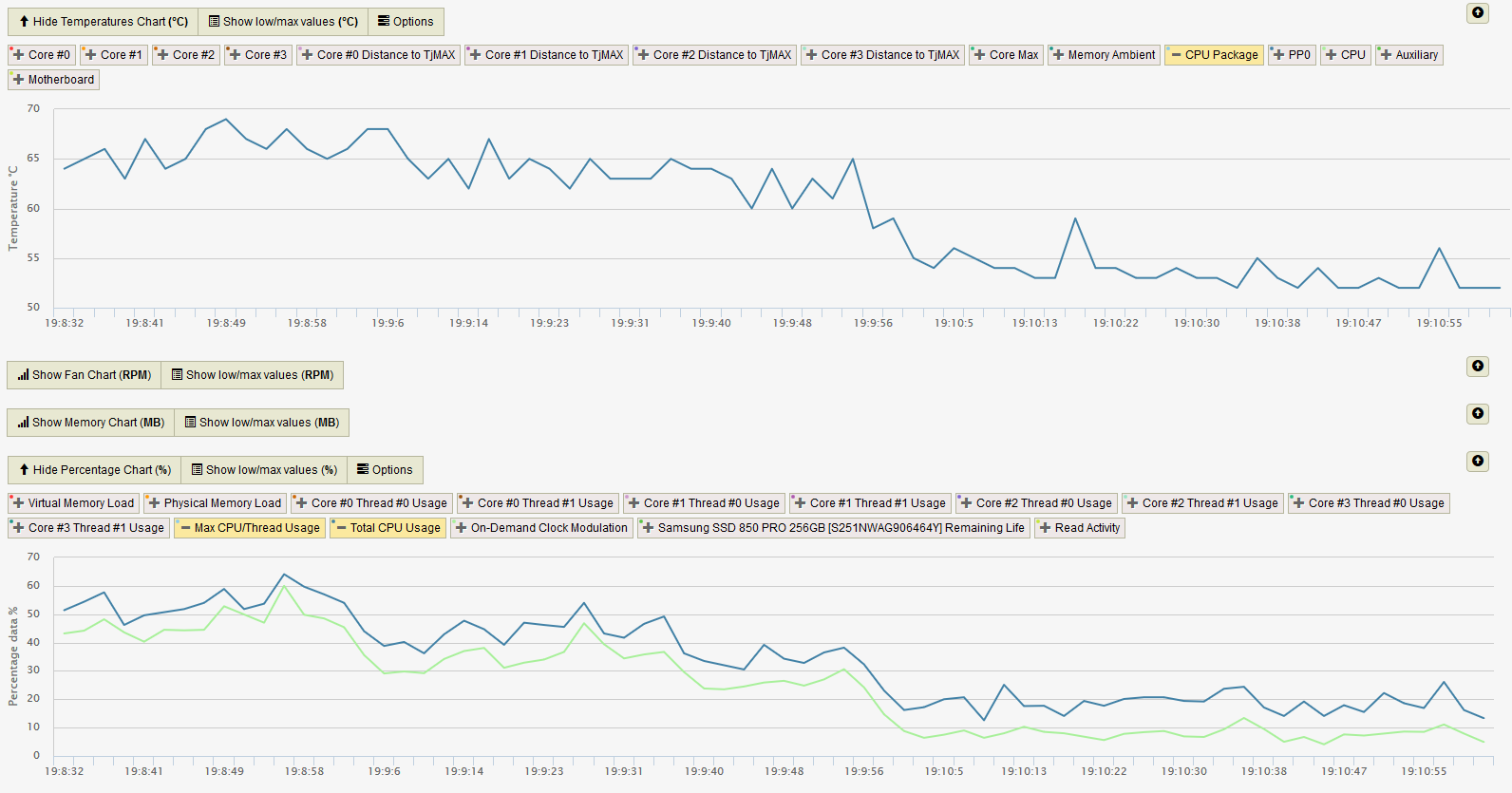Click the up-arrow icon beside the percentage chart row
The image size is (1512, 793).
[x=1477, y=462]
